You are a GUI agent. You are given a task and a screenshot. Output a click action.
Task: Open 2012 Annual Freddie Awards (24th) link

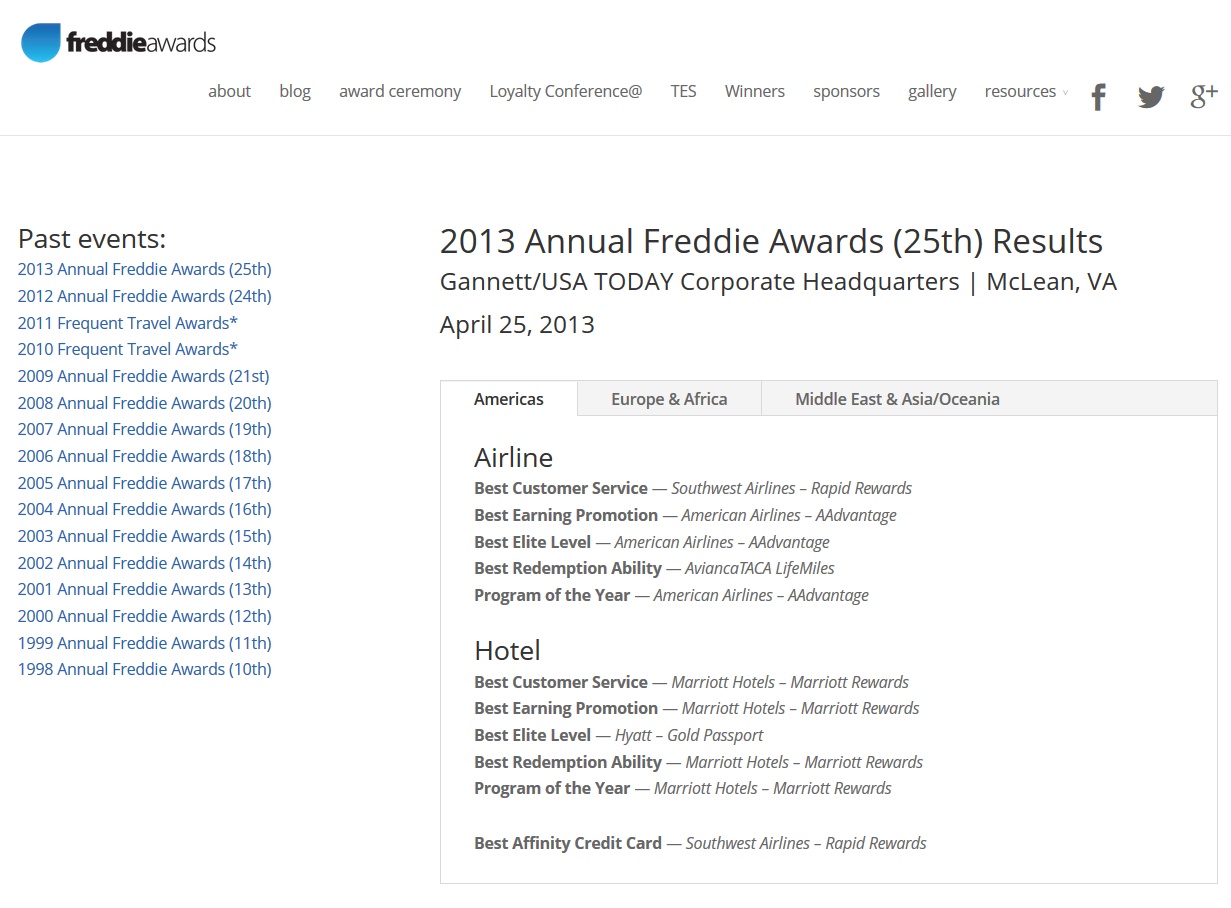(x=144, y=296)
